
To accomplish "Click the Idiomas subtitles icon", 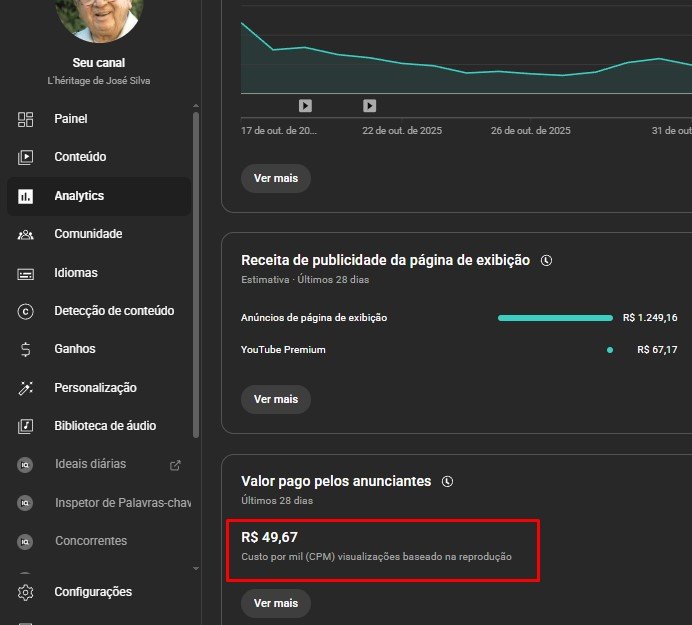I will pos(25,274).
